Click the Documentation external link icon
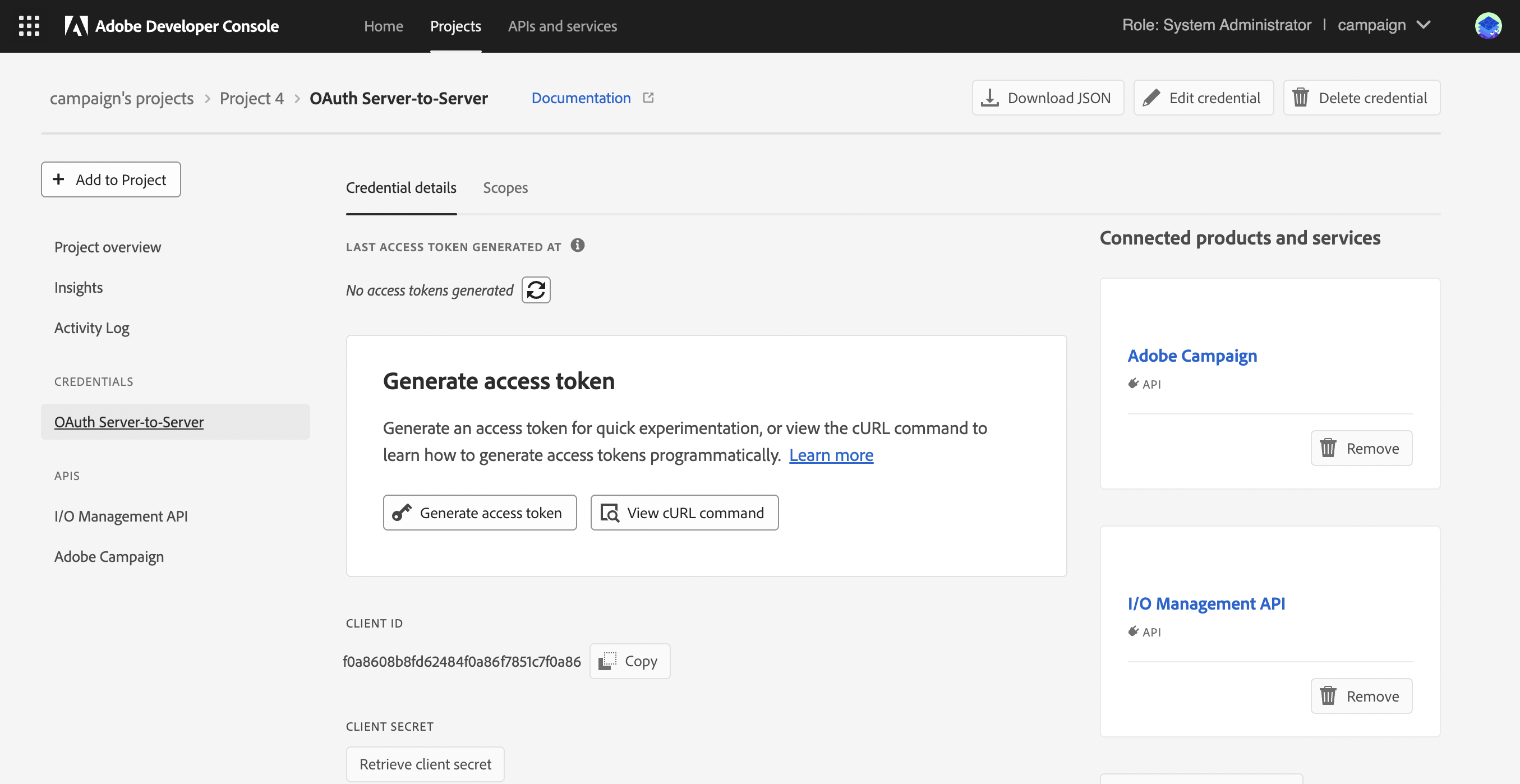Viewport: 1520px width, 784px height. pyautogui.click(x=648, y=98)
